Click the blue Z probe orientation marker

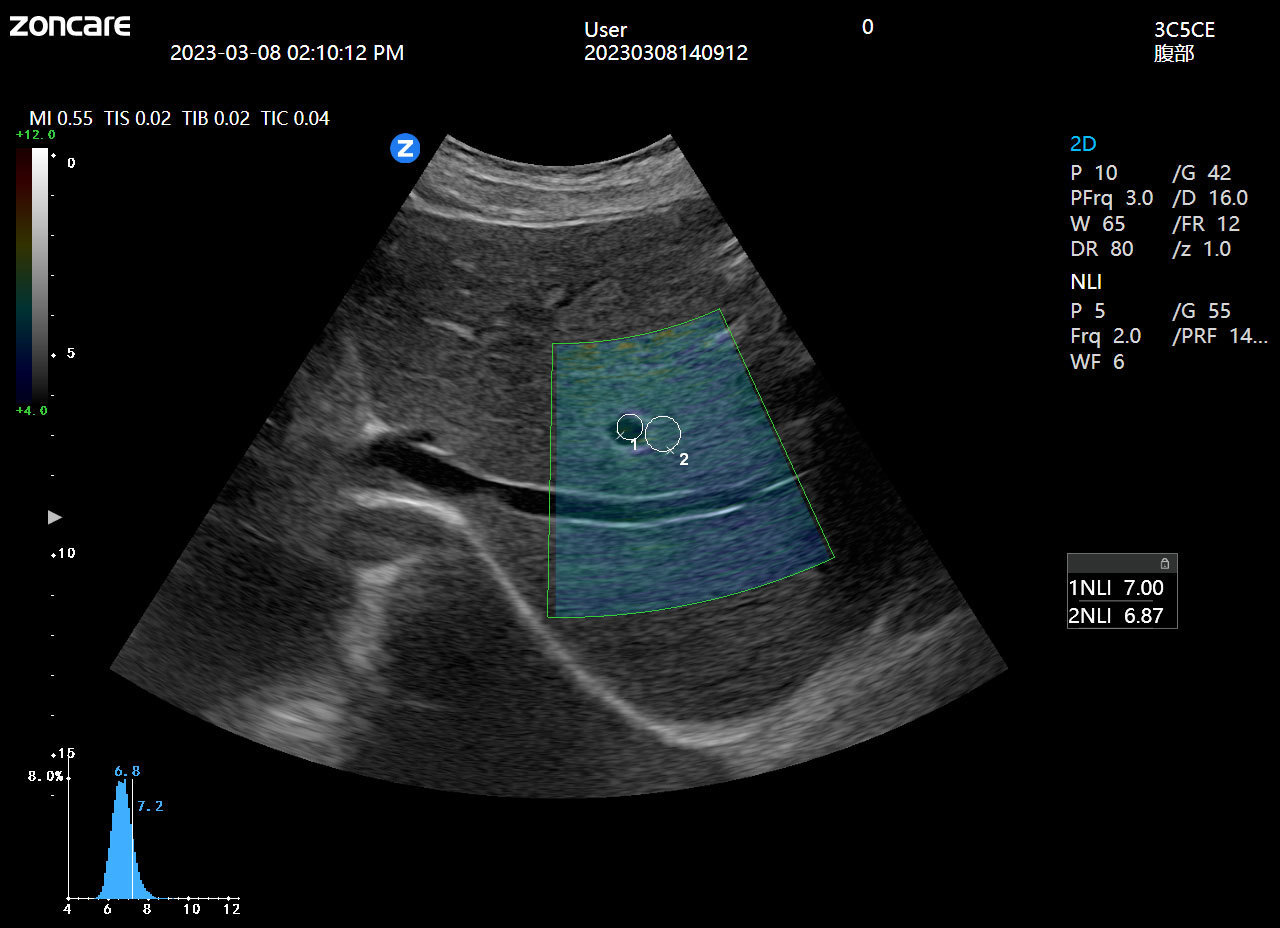405,149
